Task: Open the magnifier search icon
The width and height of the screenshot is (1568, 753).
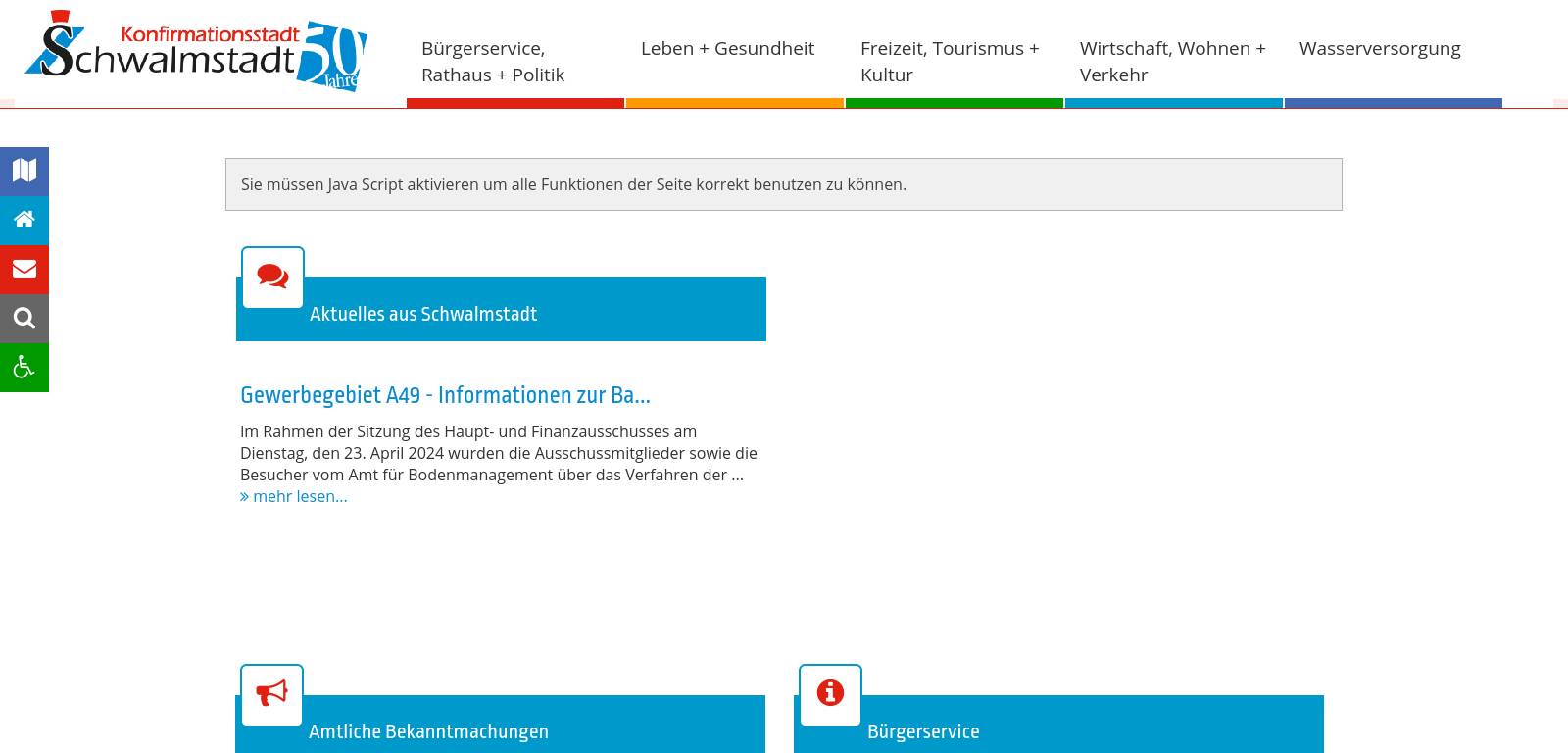Action: coord(24,318)
